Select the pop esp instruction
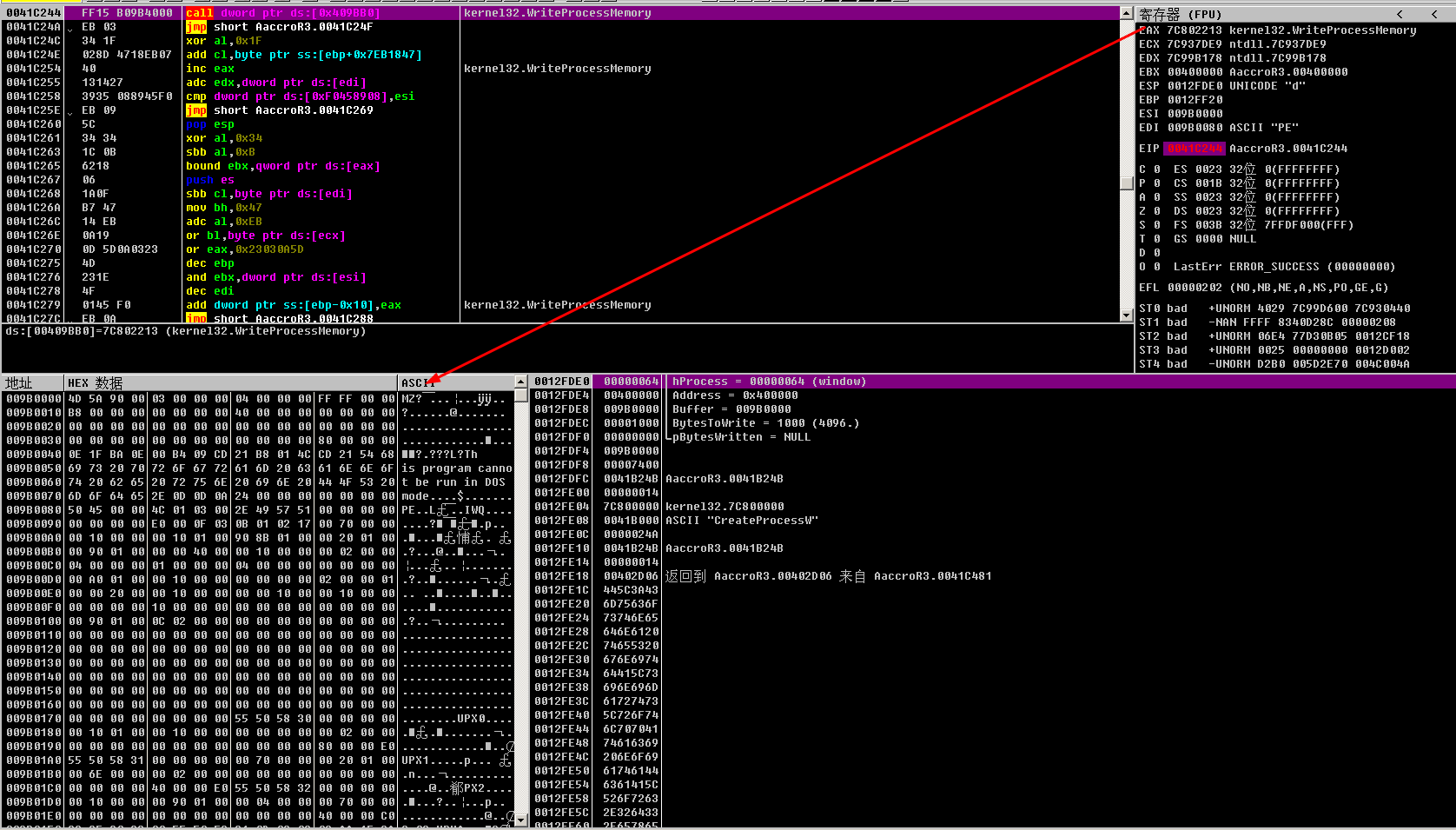 tap(209, 124)
